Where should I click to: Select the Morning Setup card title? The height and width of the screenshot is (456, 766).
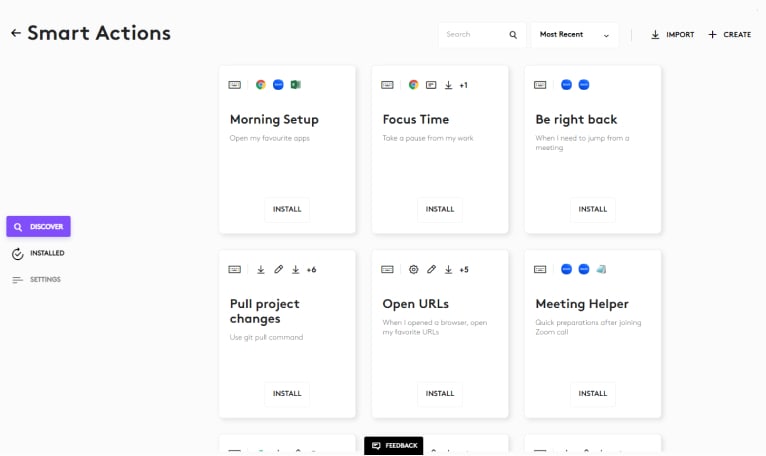(x=274, y=120)
